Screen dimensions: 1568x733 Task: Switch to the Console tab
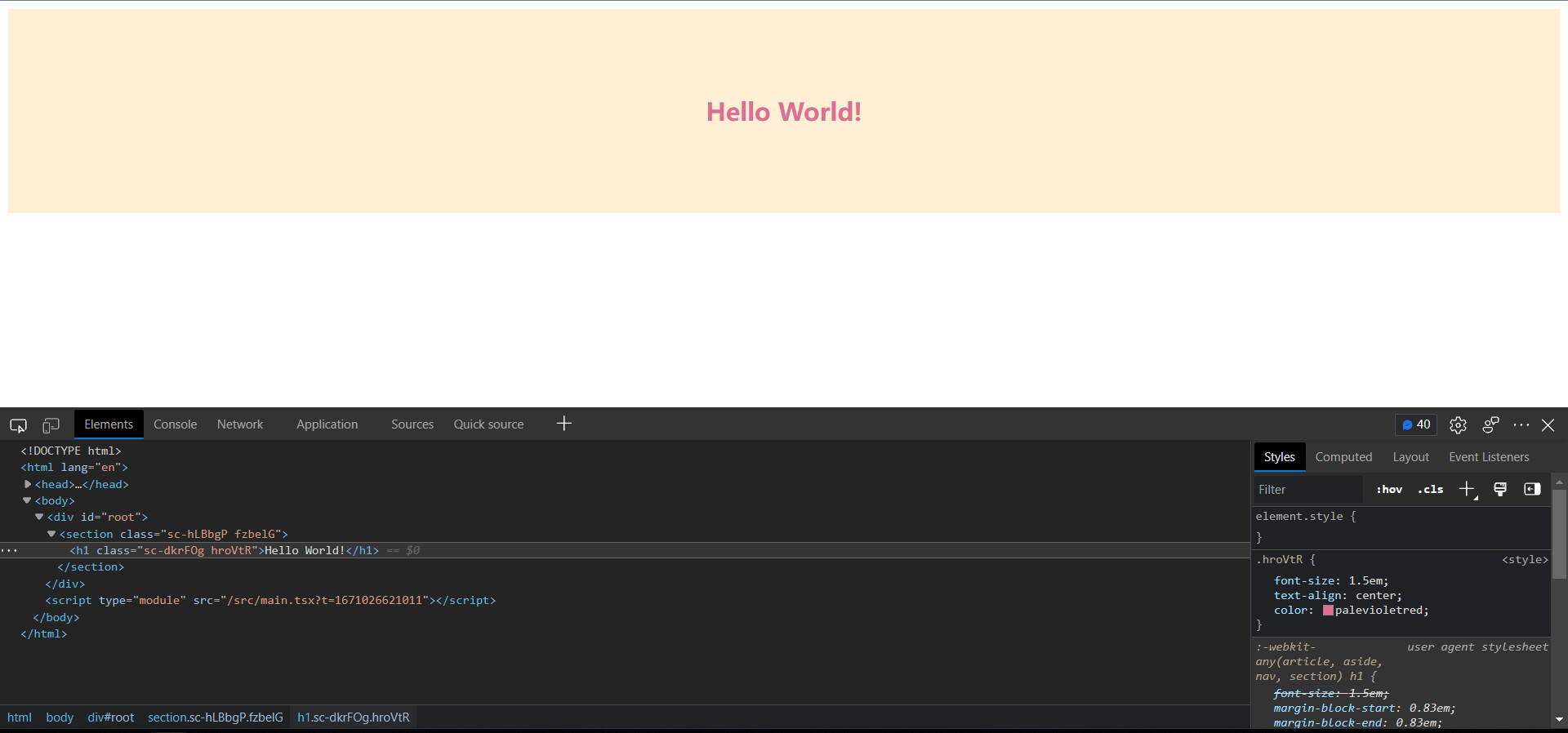175,424
